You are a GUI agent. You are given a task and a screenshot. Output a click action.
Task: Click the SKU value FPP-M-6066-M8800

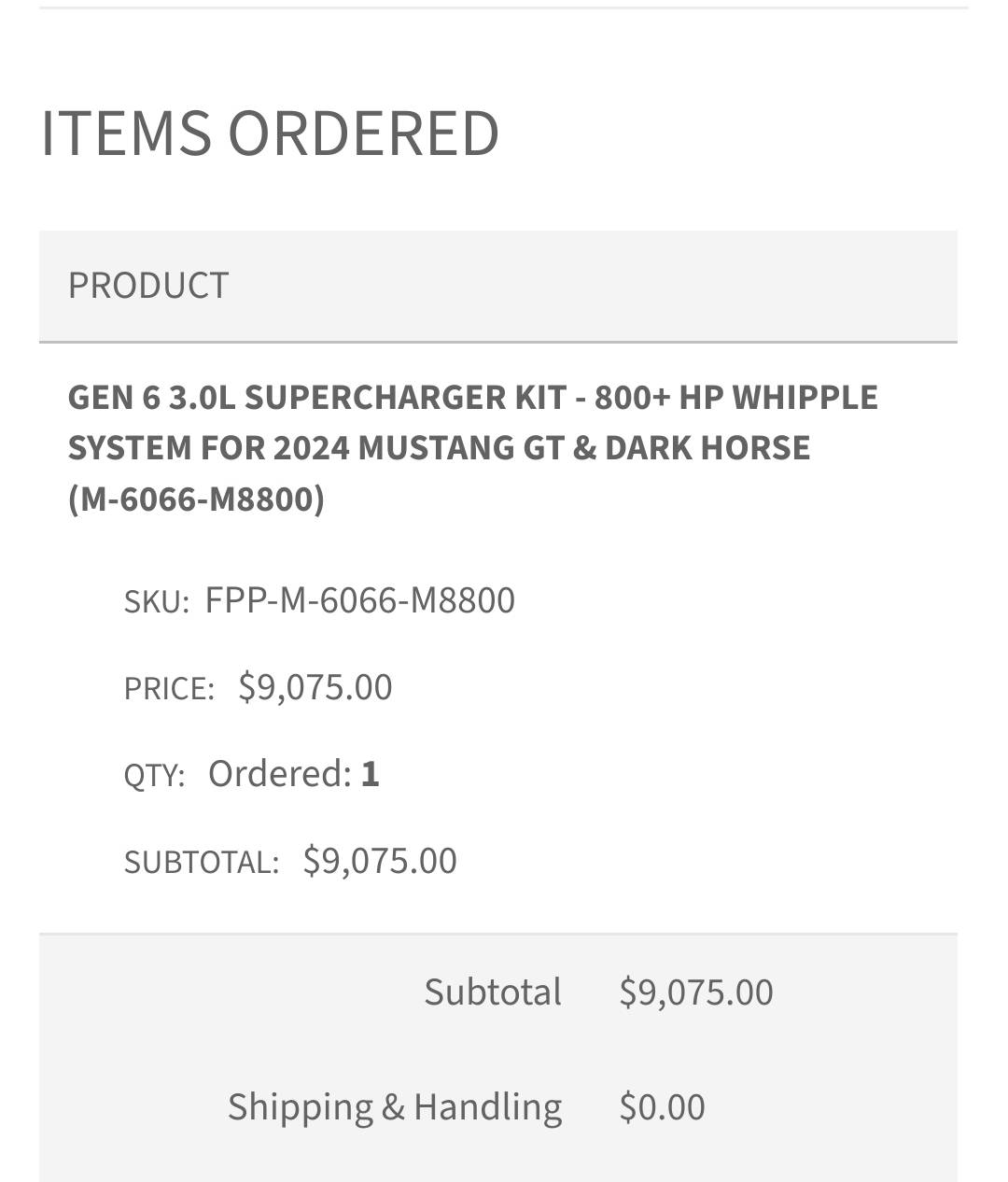click(x=360, y=600)
